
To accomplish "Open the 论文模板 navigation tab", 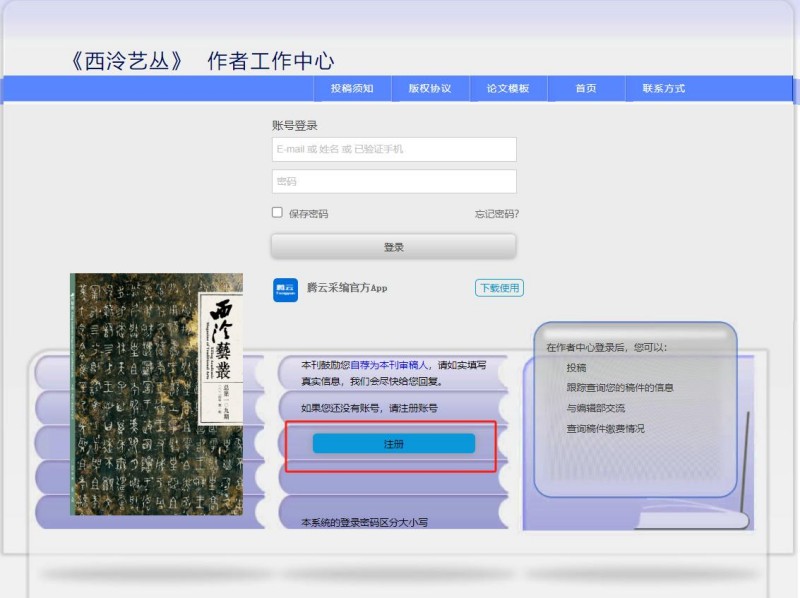I will pos(508,88).
